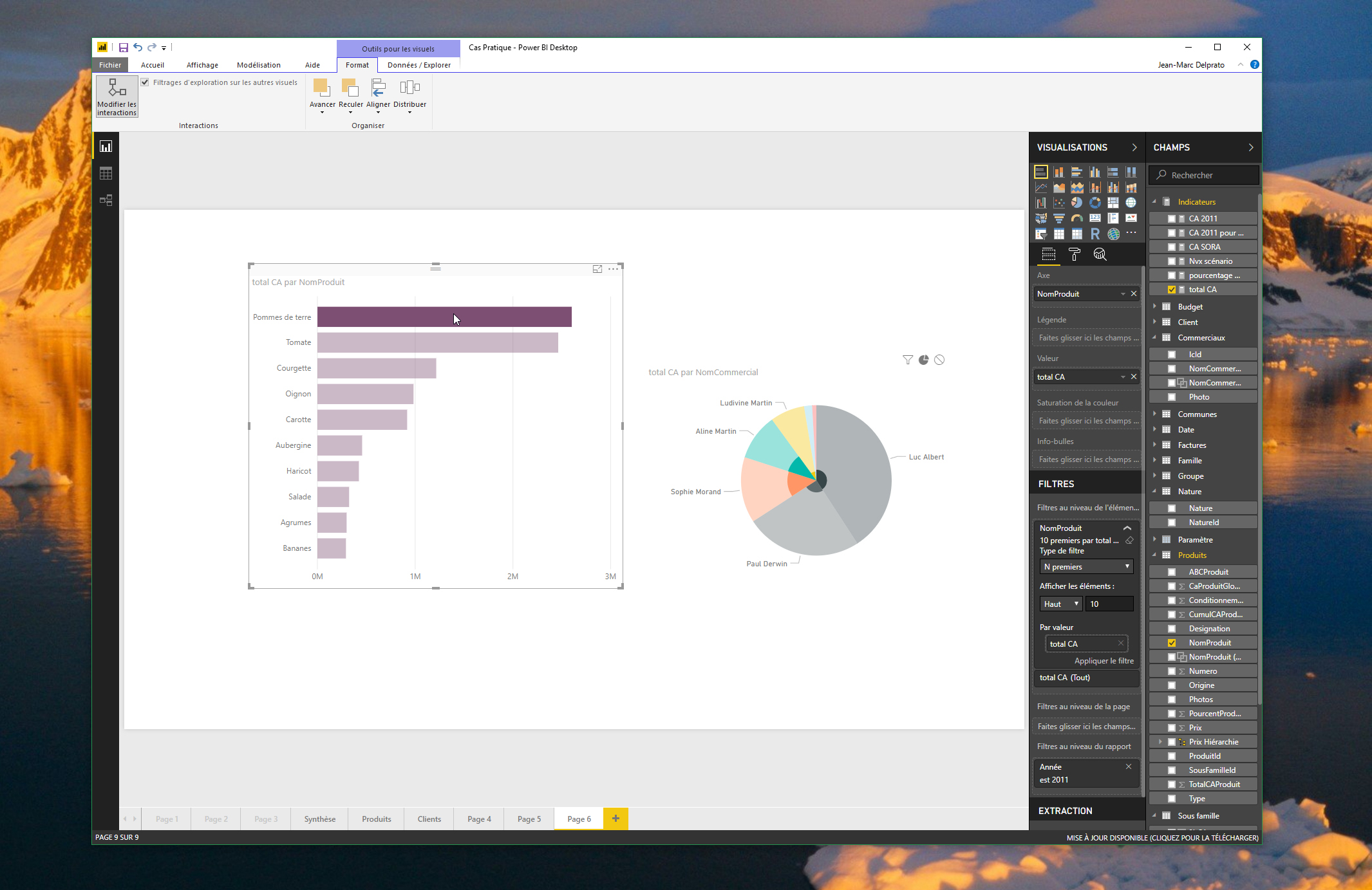The height and width of the screenshot is (890, 1372).
Task: Open the Données / Explorer tab
Action: (x=419, y=65)
